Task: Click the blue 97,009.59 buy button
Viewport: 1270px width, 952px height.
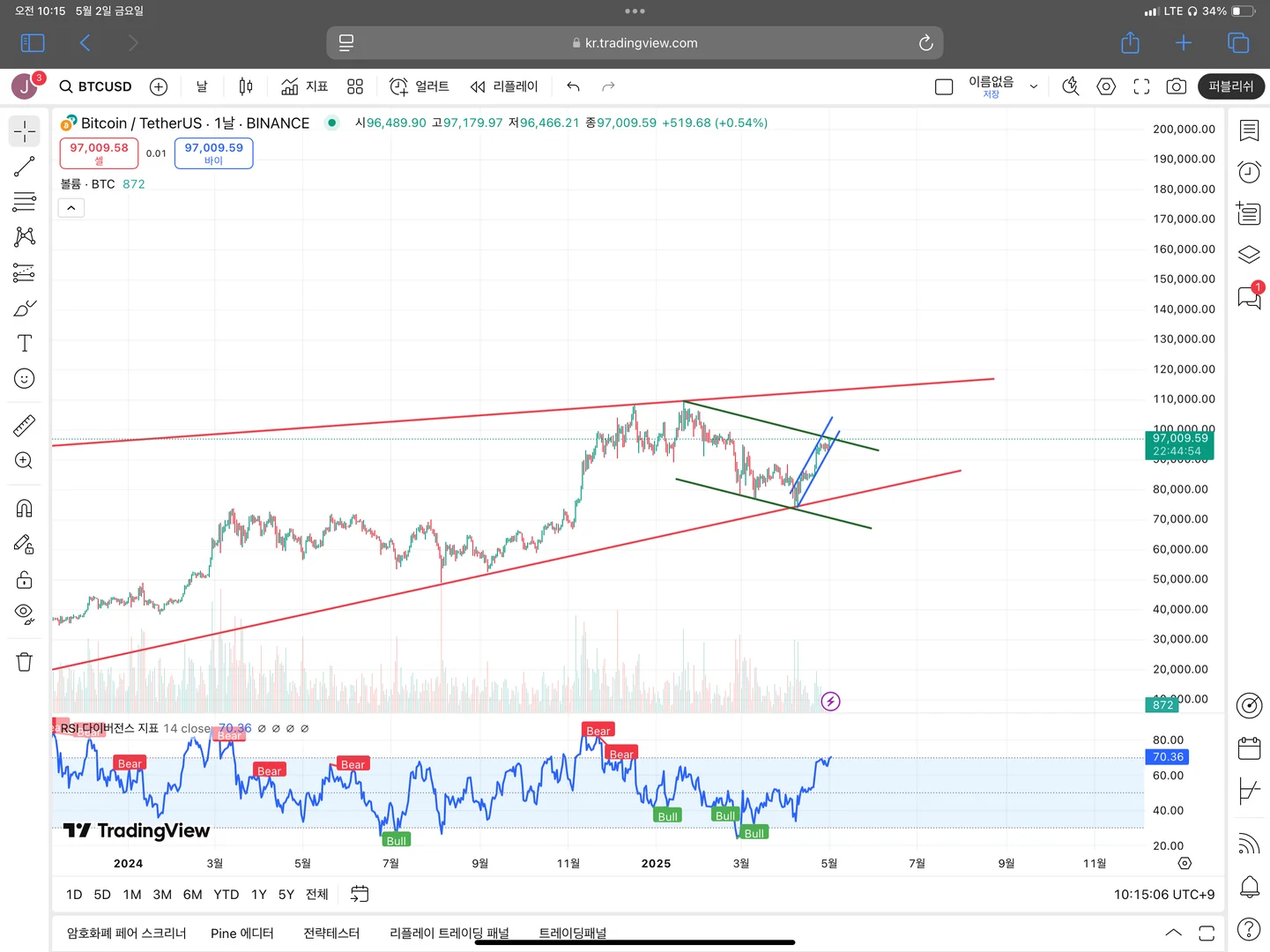Action: click(214, 153)
